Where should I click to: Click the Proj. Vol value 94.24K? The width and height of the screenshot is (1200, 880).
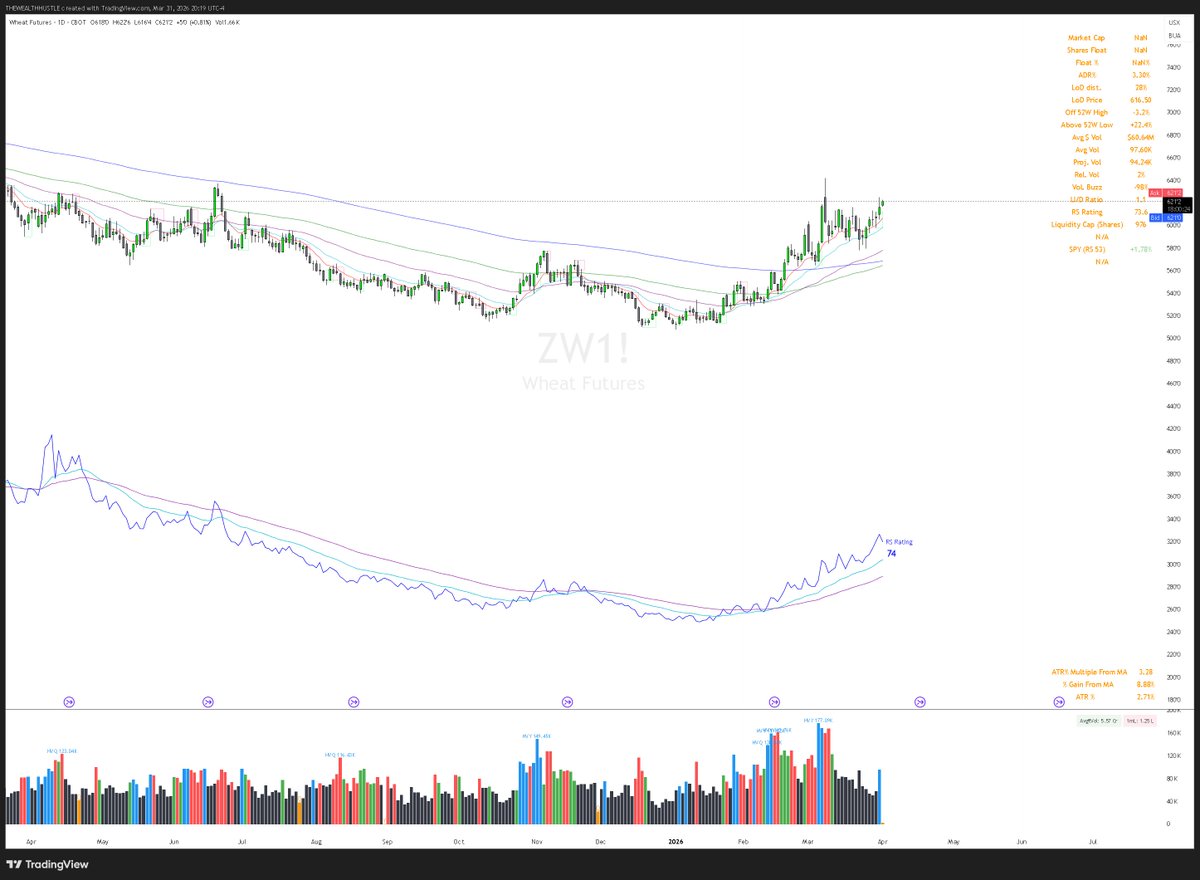(1142, 162)
